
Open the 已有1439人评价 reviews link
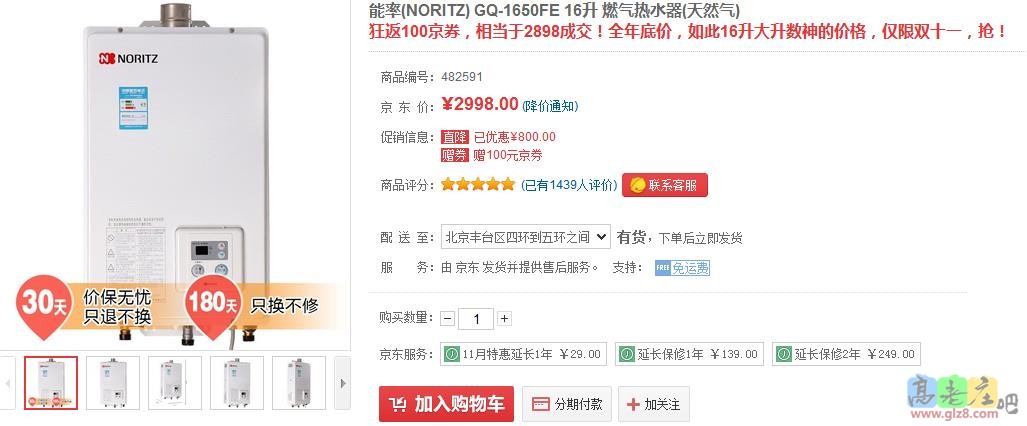coord(569,185)
